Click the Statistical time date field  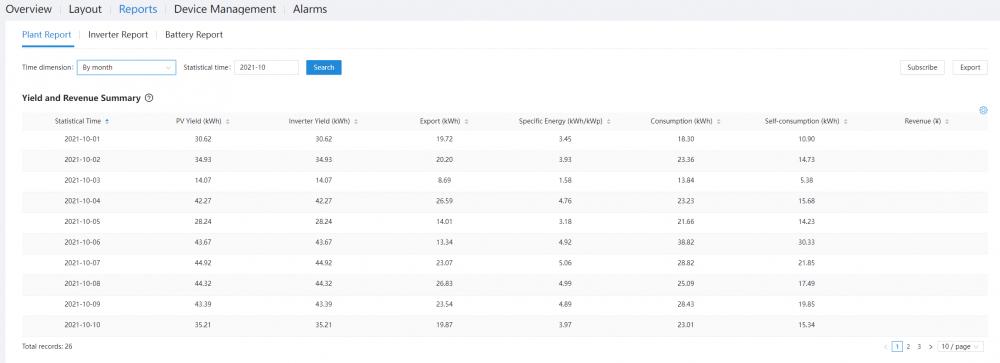pos(267,67)
